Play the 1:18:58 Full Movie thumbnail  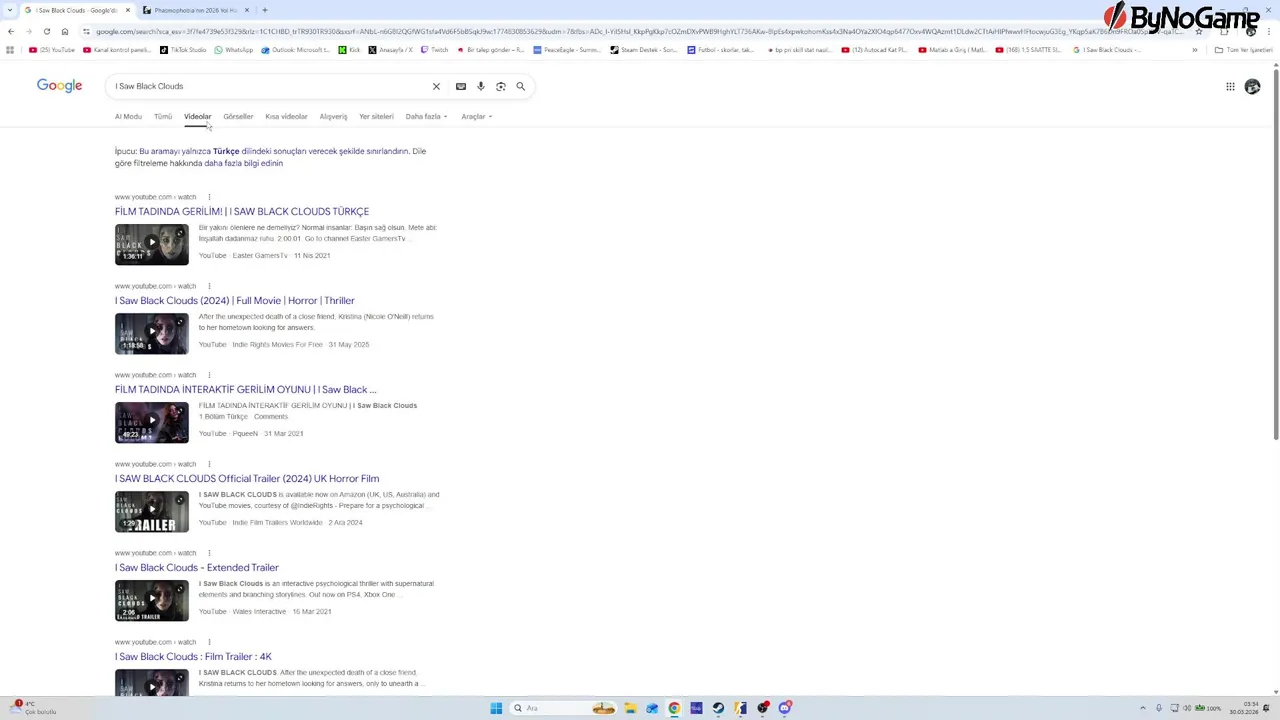tap(152, 334)
